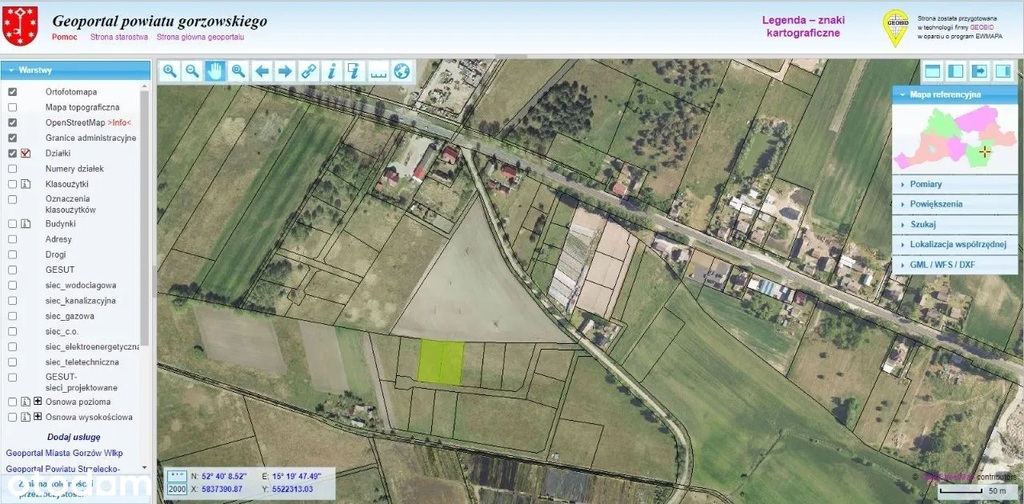Expand the Pomiary section
This screenshot has width=1024, height=504.
(955, 184)
